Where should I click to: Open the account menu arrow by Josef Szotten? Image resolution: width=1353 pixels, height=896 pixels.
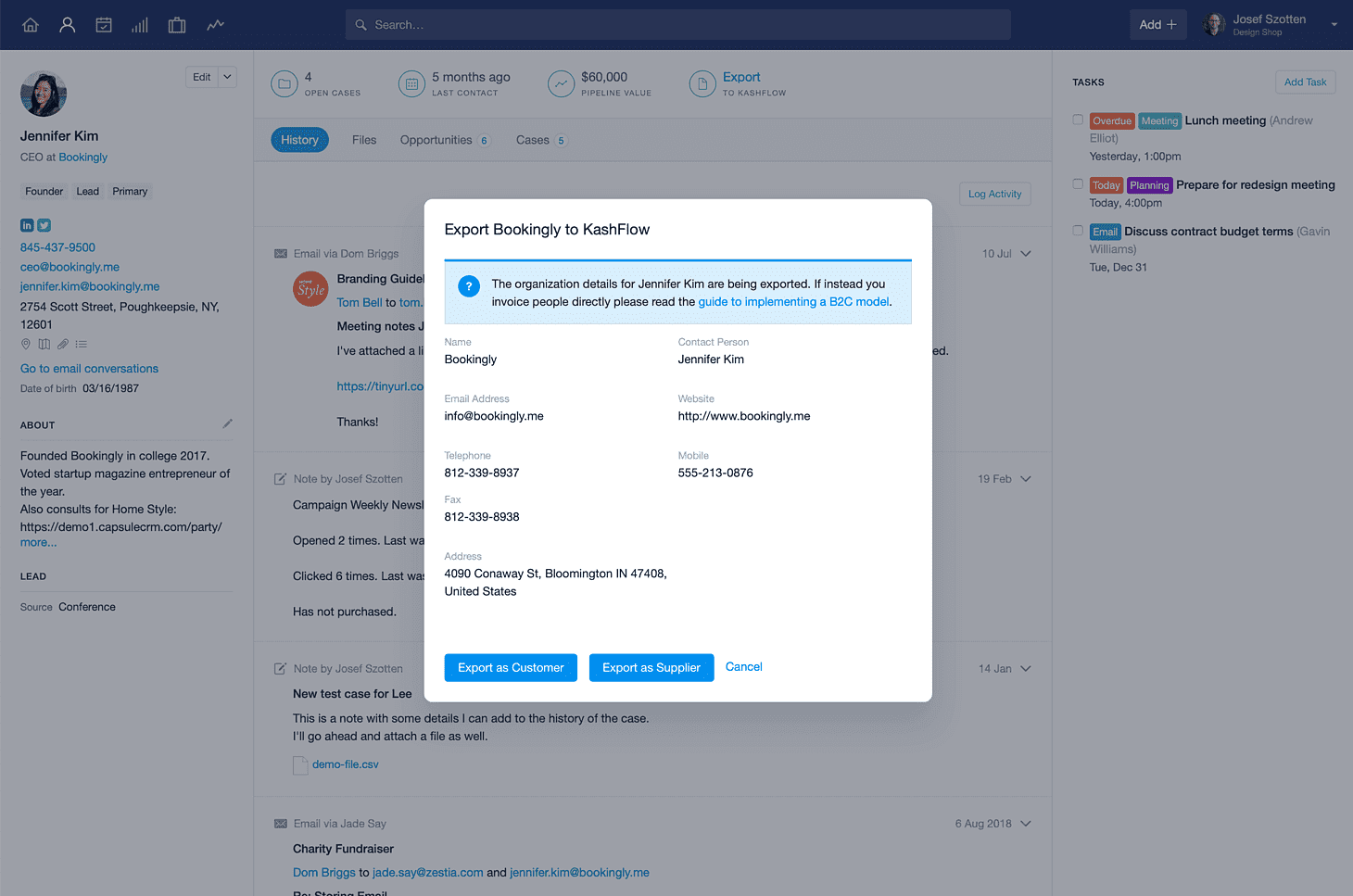tap(1334, 25)
